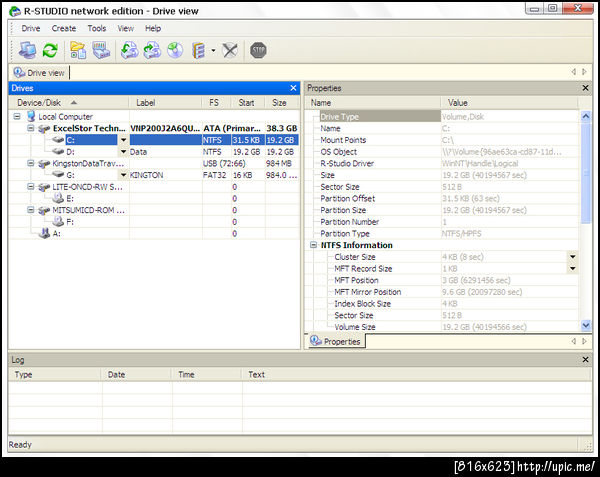Viewport: 600px width, 477px height.
Task: Click the Label column header
Action: point(165,103)
